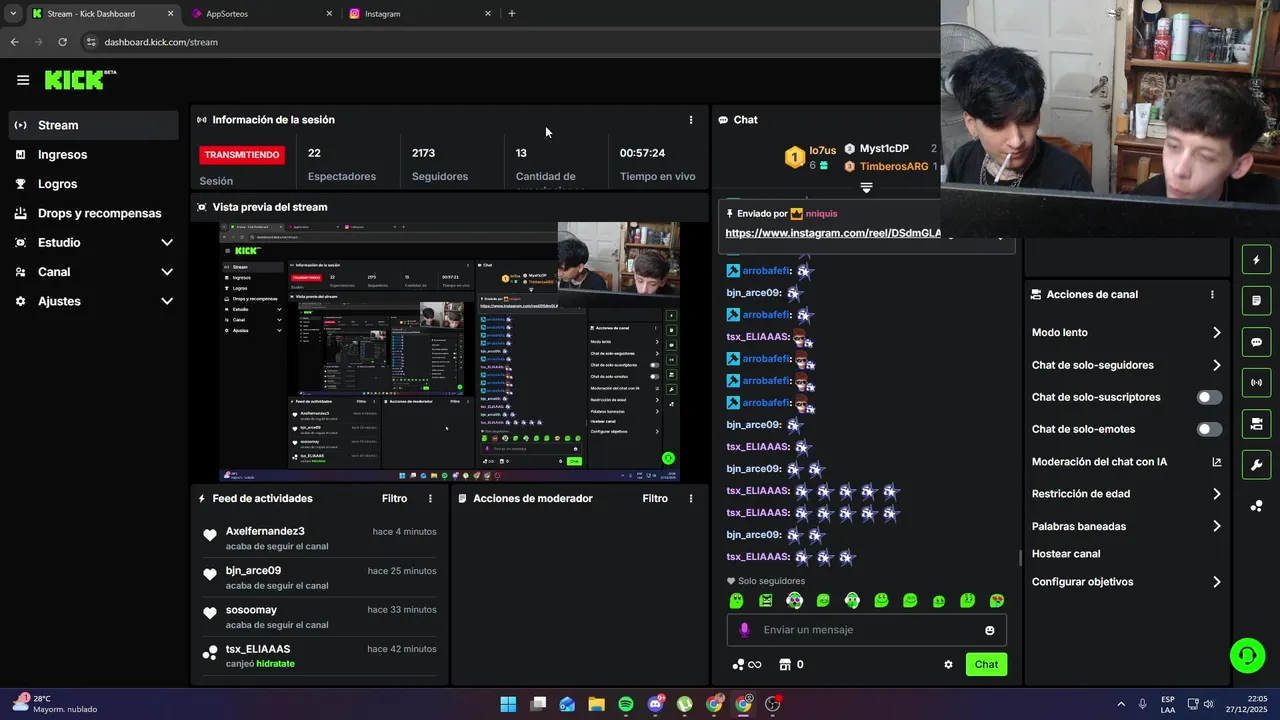The image size is (1280, 720).
Task: Open the external link icon for Moderación del chat con IA
Action: click(1217, 462)
